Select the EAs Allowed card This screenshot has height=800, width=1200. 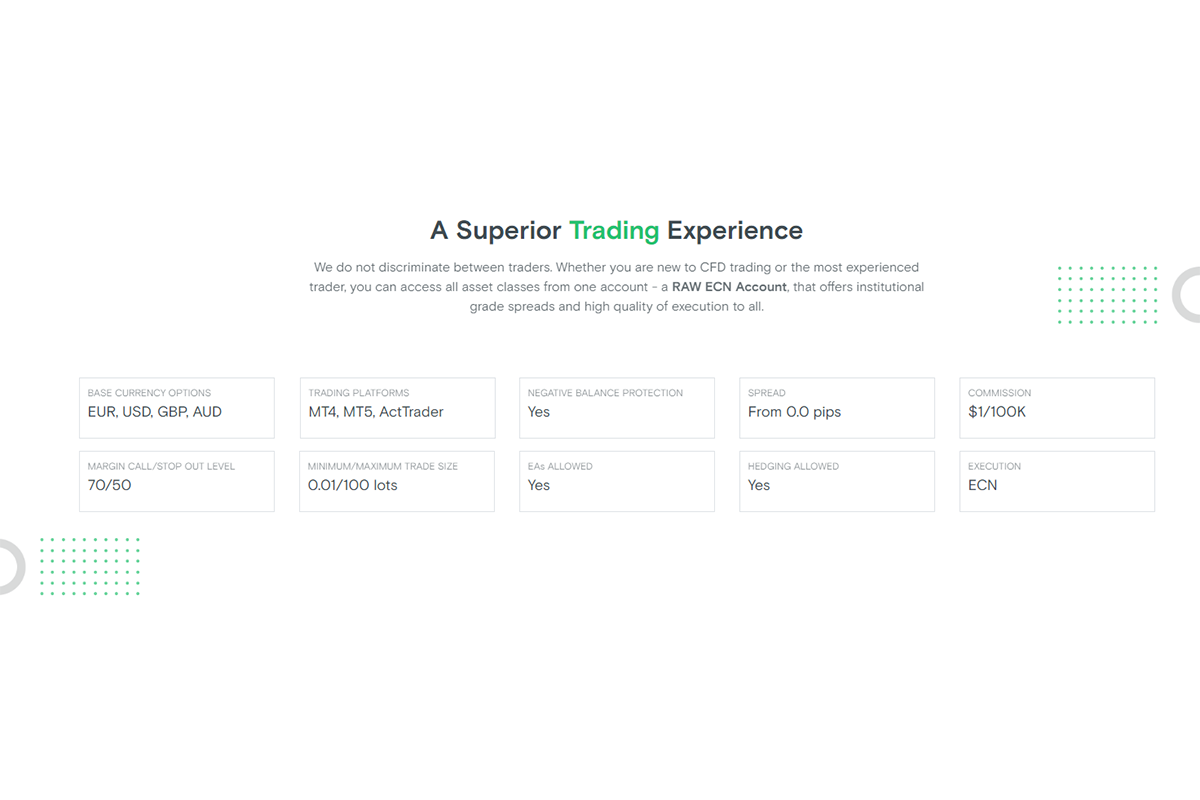pos(617,481)
